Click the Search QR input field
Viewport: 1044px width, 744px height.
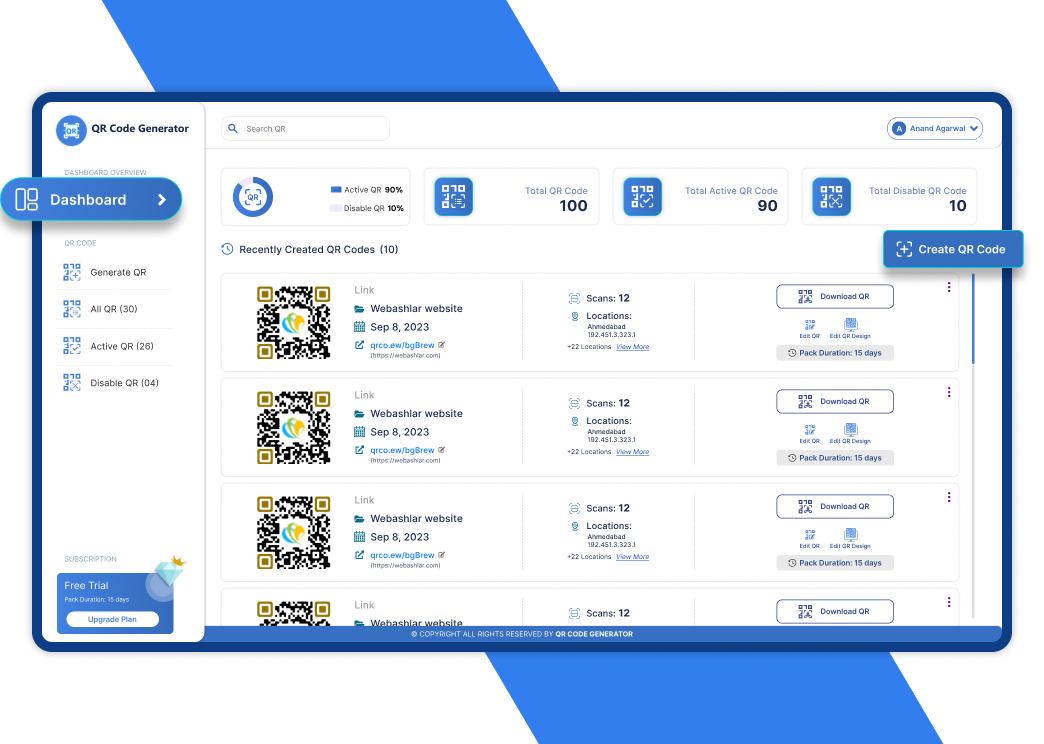click(x=306, y=129)
